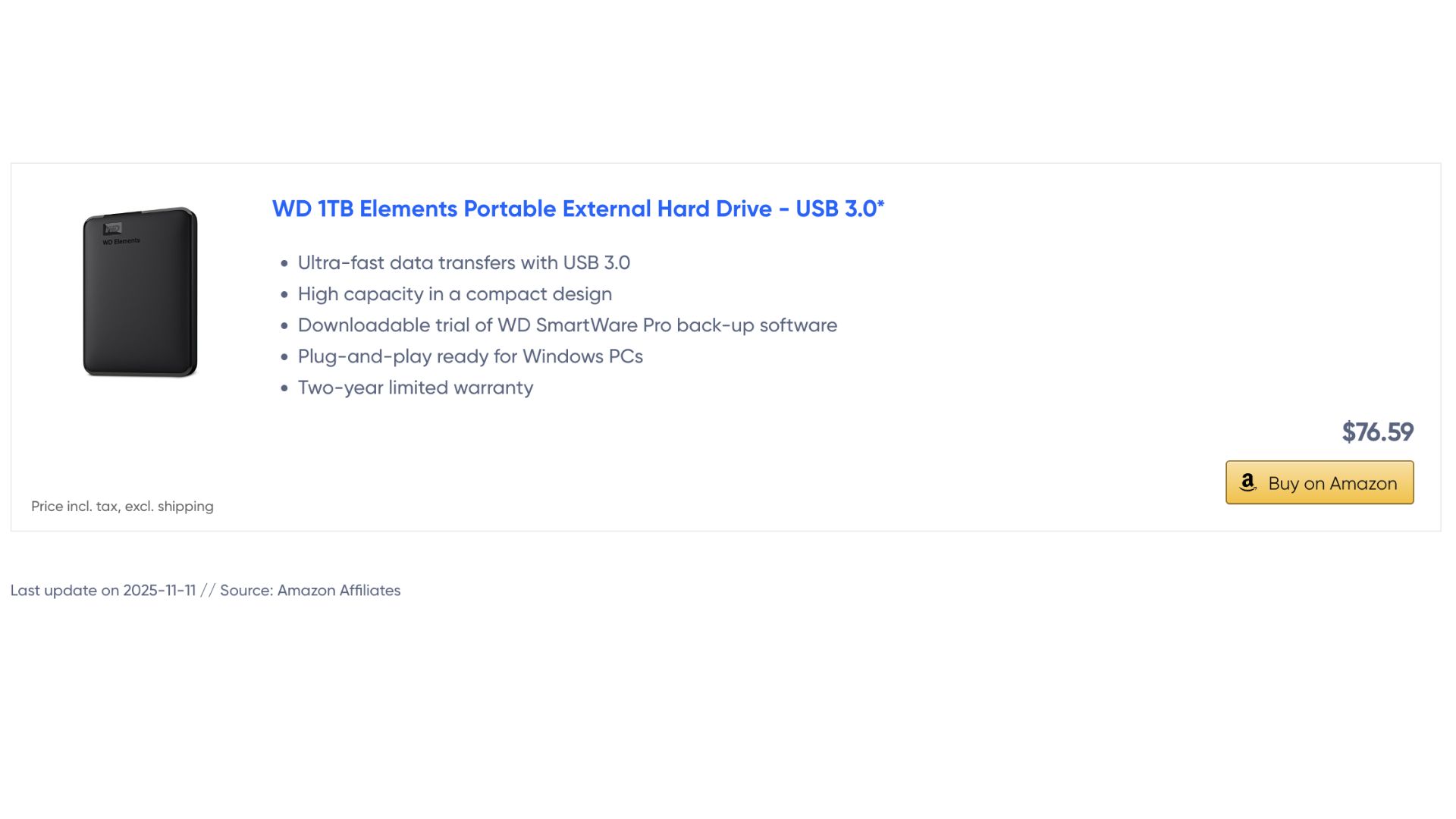The image size is (1456, 819).
Task: Click the bullet dot beside Two-year limited warranty
Action: [x=284, y=388]
